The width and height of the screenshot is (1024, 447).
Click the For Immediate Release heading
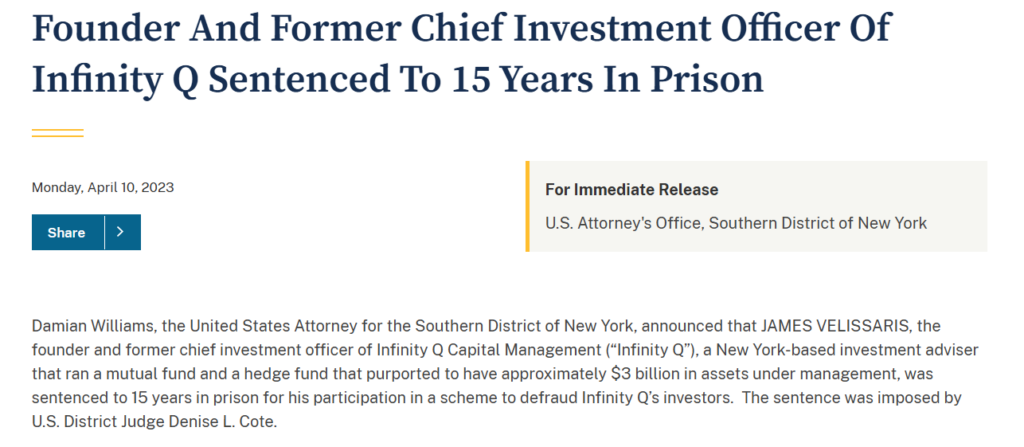tap(632, 190)
